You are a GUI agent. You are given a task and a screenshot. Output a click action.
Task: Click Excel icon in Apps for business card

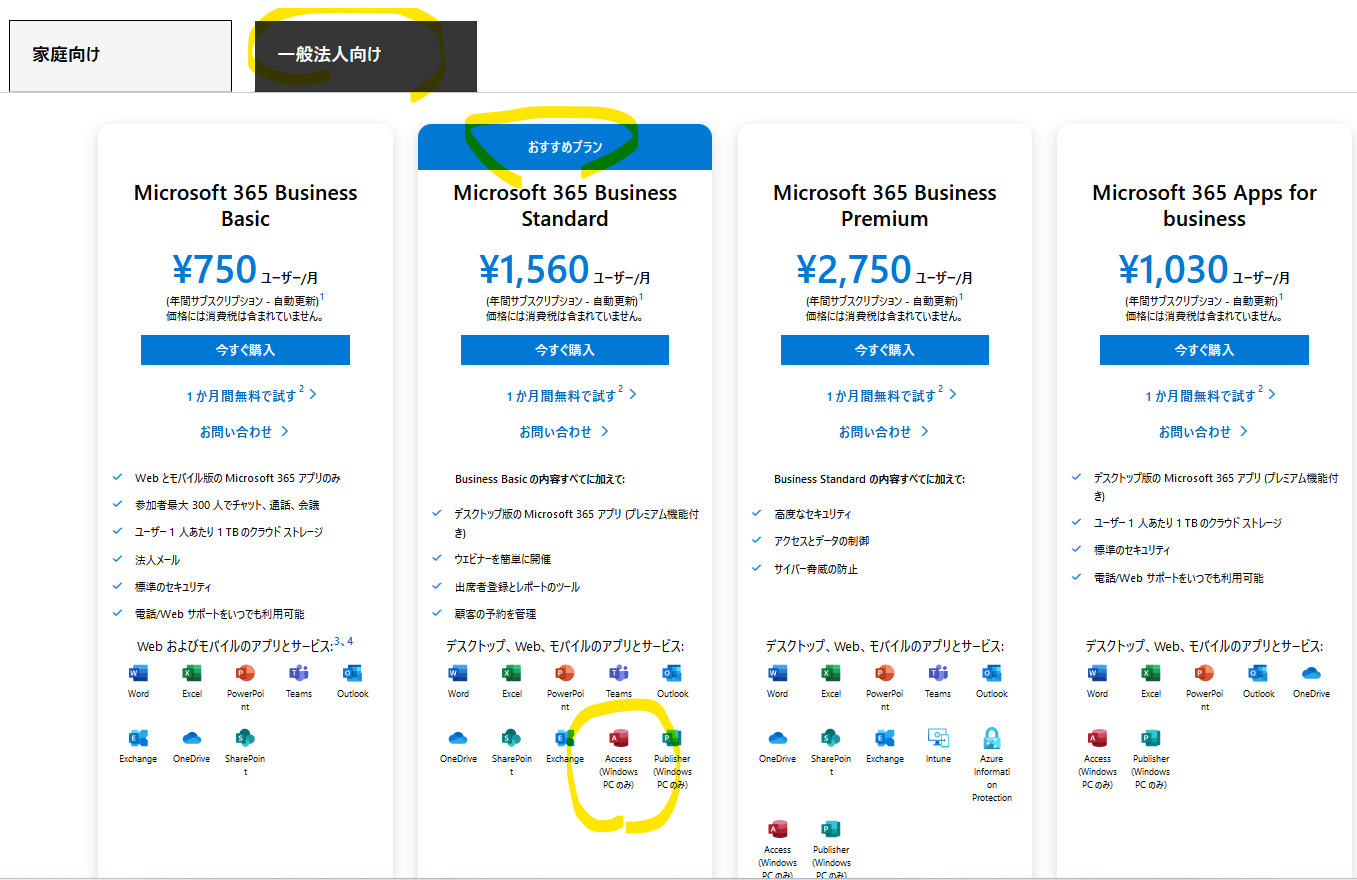pyautogui.click(x=1151, y=673)
